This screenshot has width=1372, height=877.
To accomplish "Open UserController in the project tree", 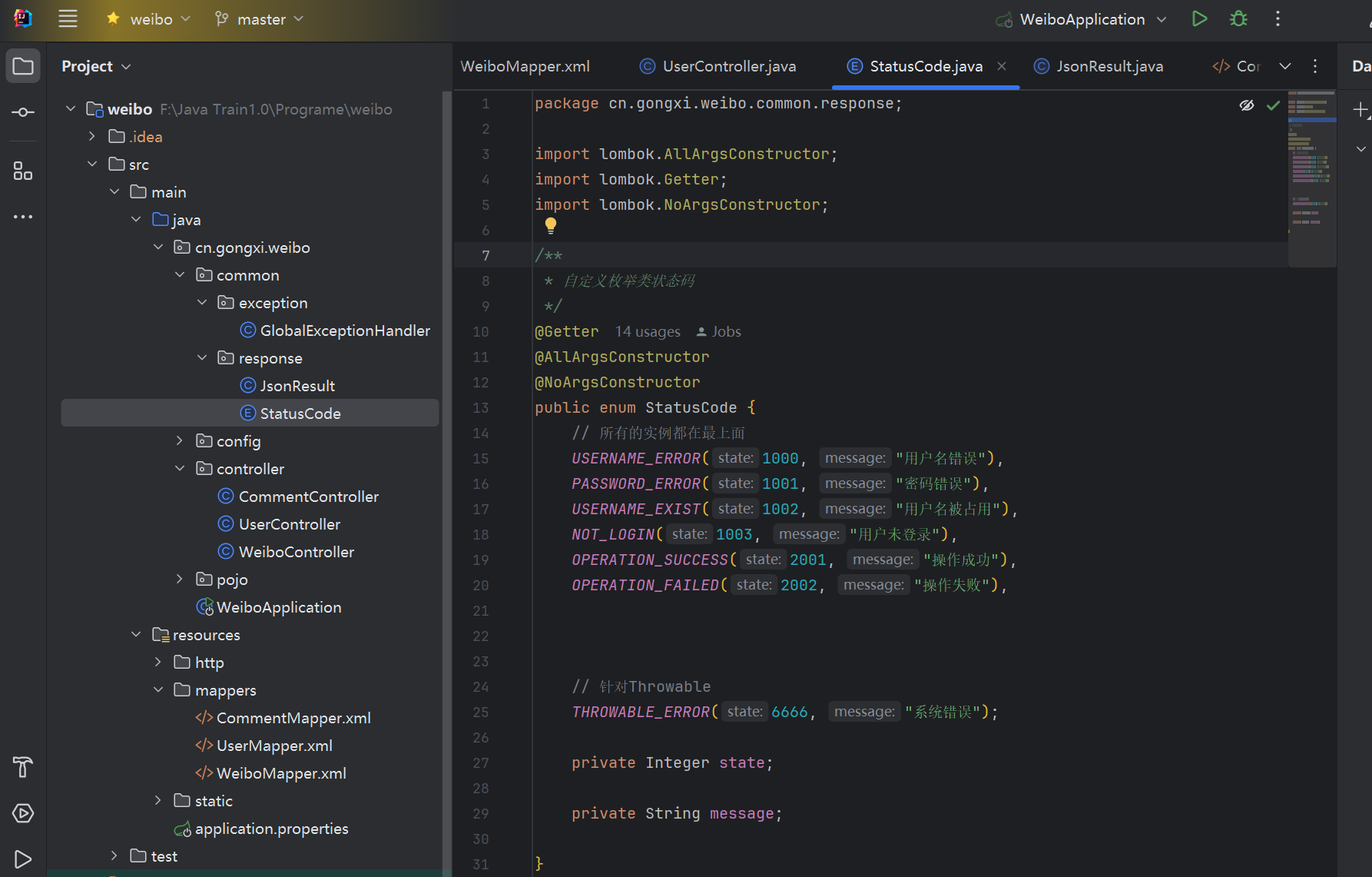I will click(x=279, y=523).
